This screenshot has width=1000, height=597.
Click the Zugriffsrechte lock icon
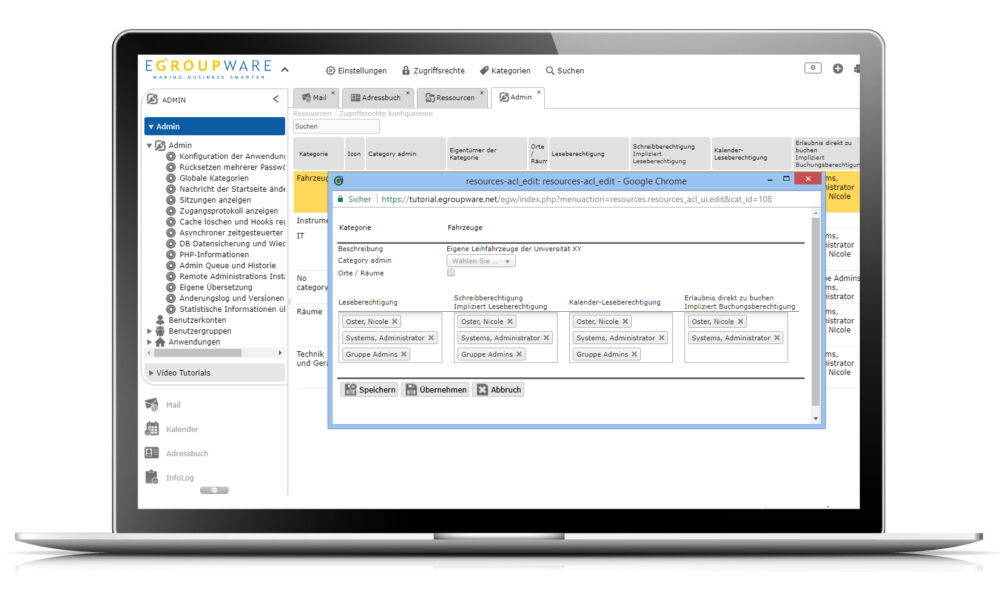406,71
